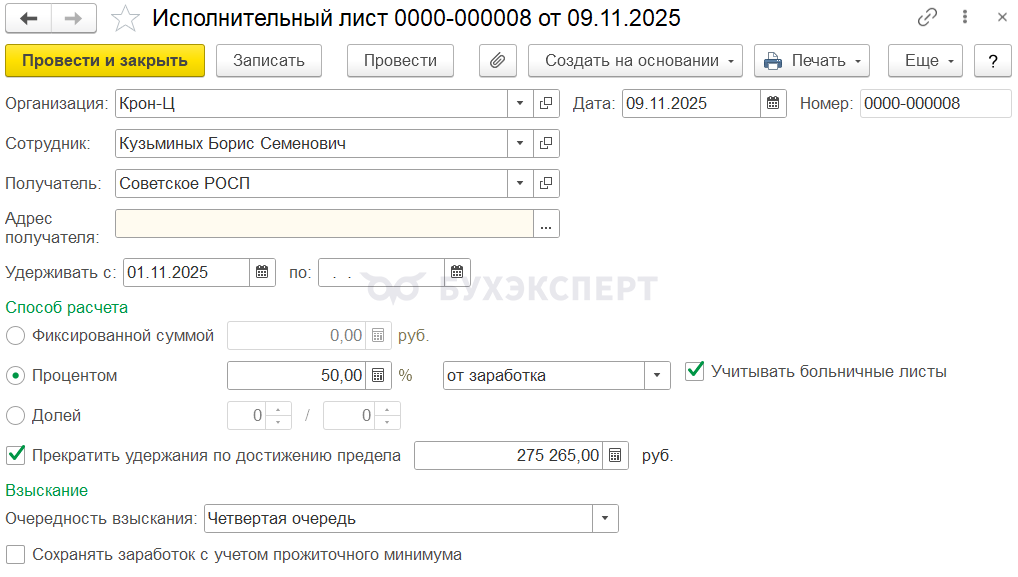Click the copy link icon
1018x577 pixels.
928,18
